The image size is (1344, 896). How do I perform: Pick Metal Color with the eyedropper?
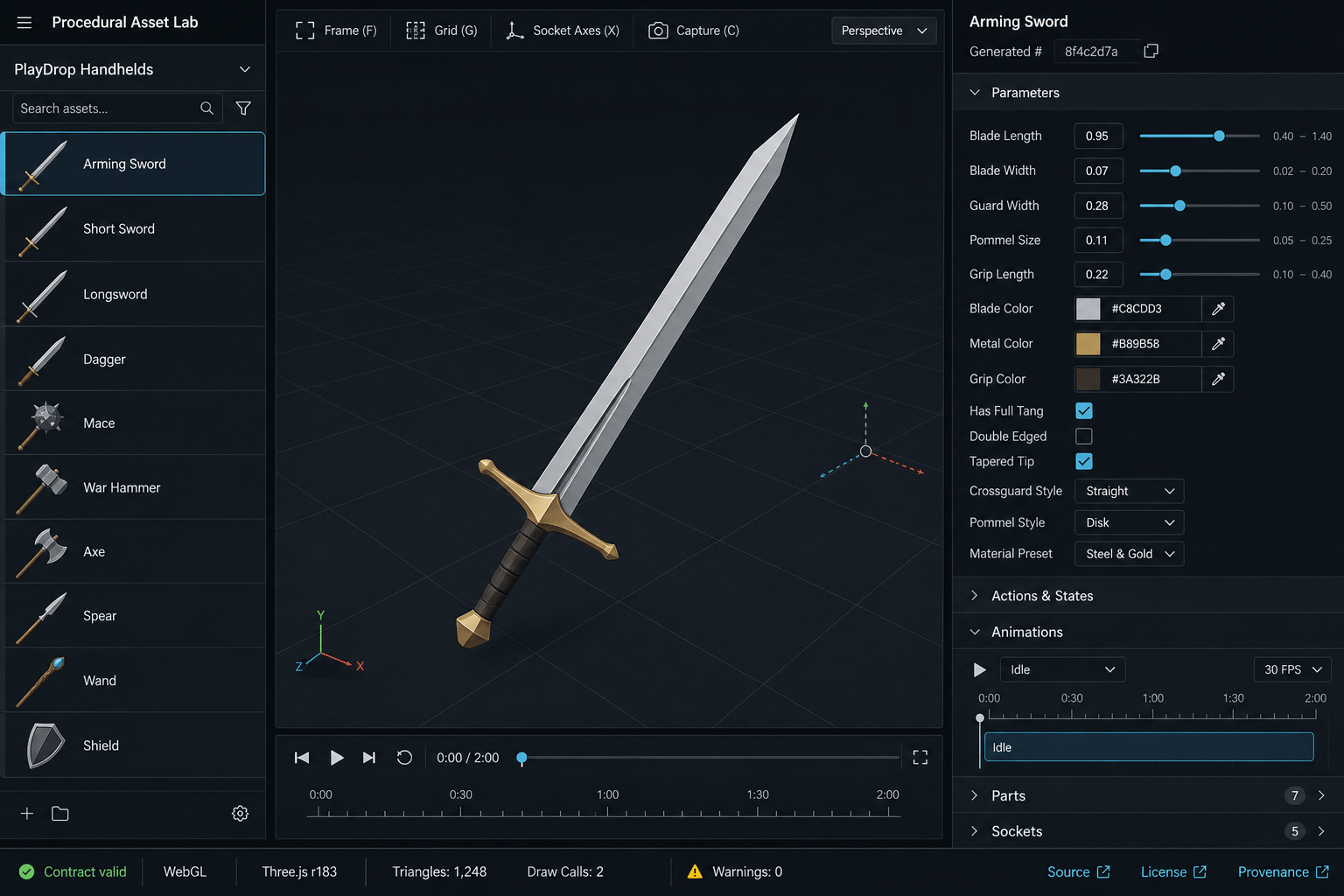(1218, 344)
